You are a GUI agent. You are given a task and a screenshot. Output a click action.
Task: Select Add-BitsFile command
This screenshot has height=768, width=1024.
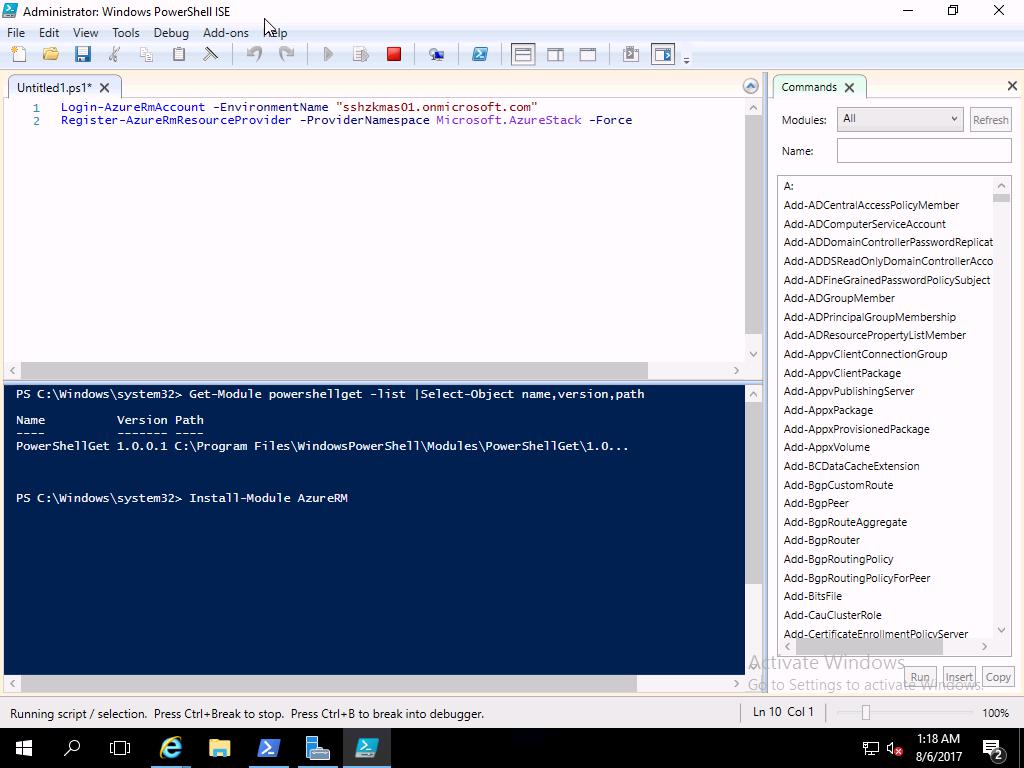[812, 596]
